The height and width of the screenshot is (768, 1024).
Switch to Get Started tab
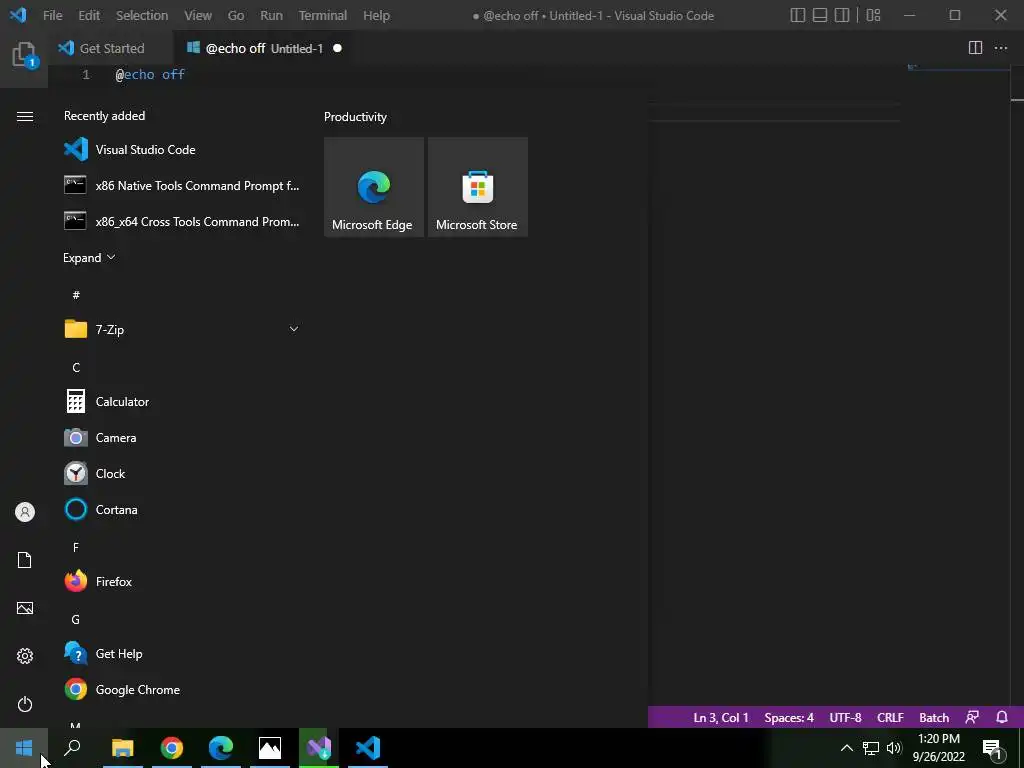click(110, 48)
